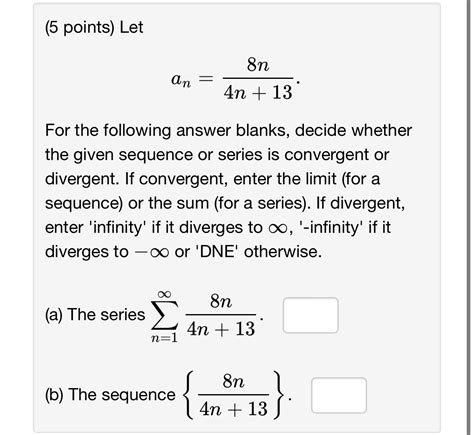Click the '(a) The series' label
Screen dimensions: 474x435
pos(95,315)
